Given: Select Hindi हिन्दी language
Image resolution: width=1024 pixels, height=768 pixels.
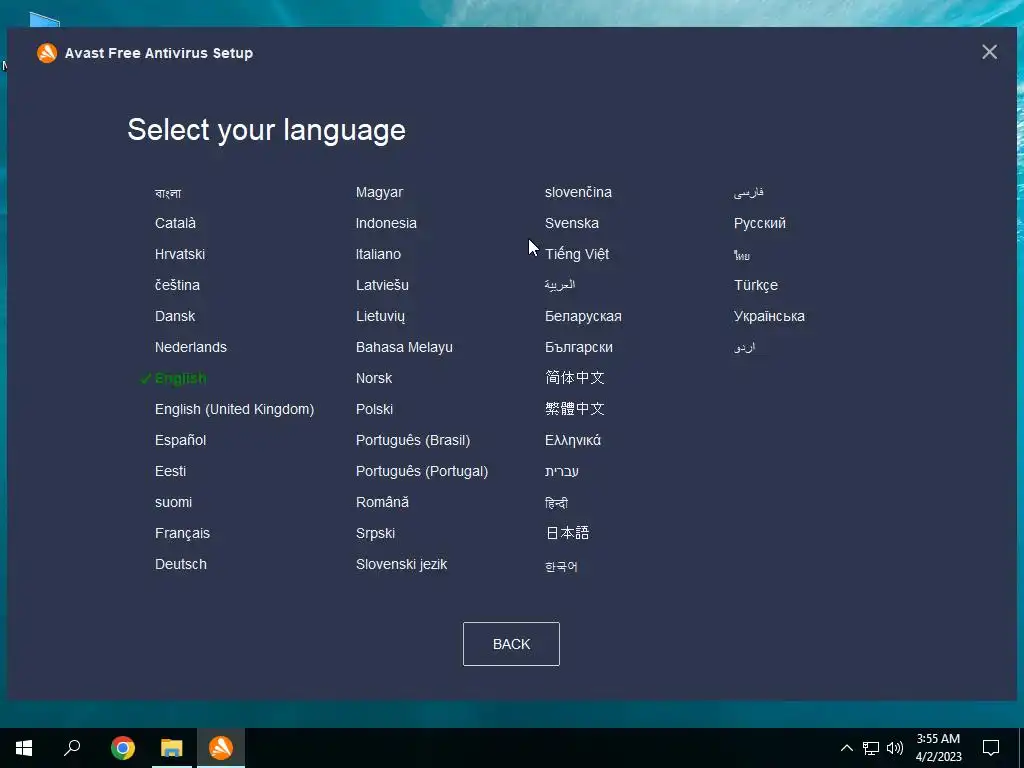Looking at the screenshot, I should tap(556, 502).
